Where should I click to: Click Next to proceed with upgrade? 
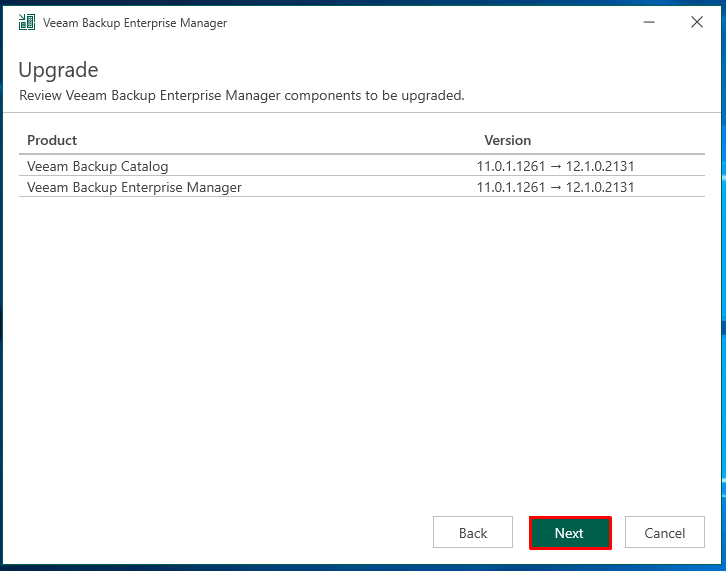point(570,533)
